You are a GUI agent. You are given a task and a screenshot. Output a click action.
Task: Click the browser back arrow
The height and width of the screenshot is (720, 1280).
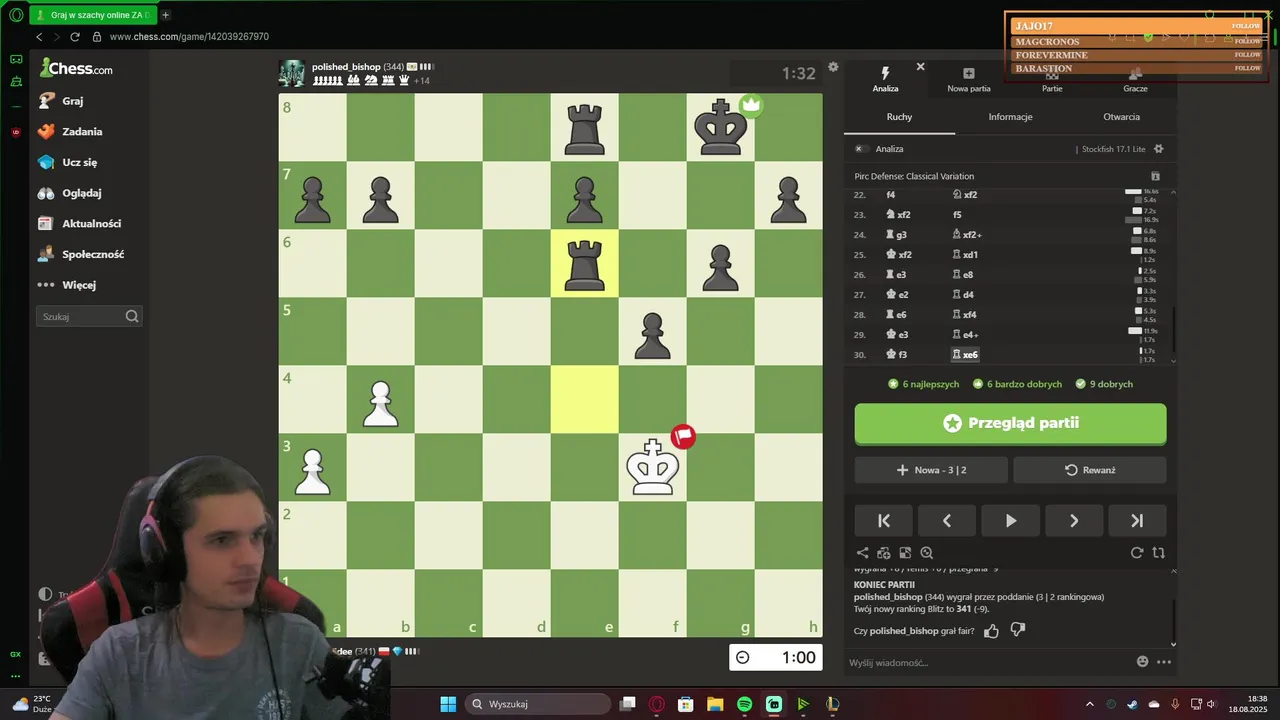click(39, 37)
